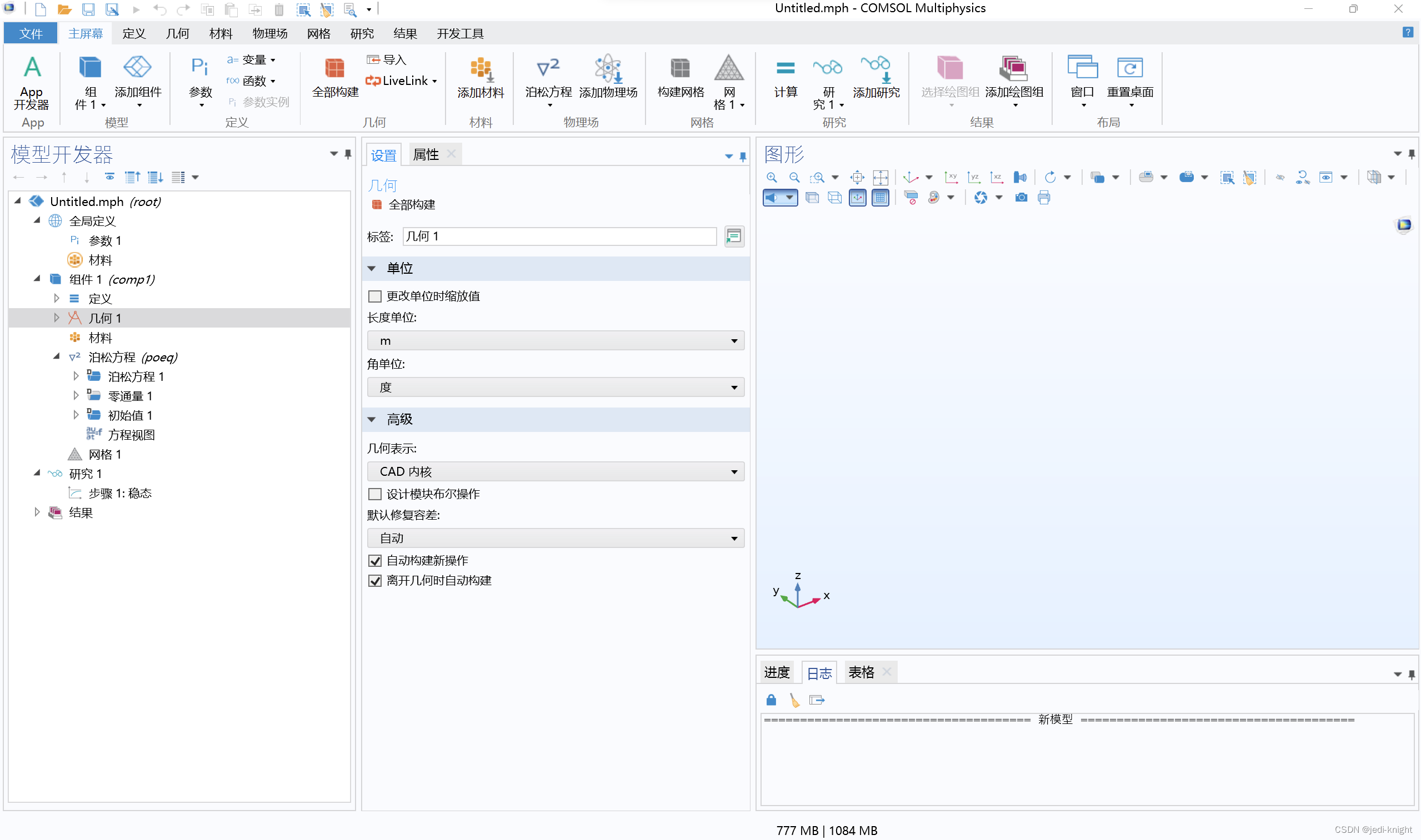This screenshot has height=840, width=1421.
Task: Open the 角单位 dropdown
Action: [556, 388]
